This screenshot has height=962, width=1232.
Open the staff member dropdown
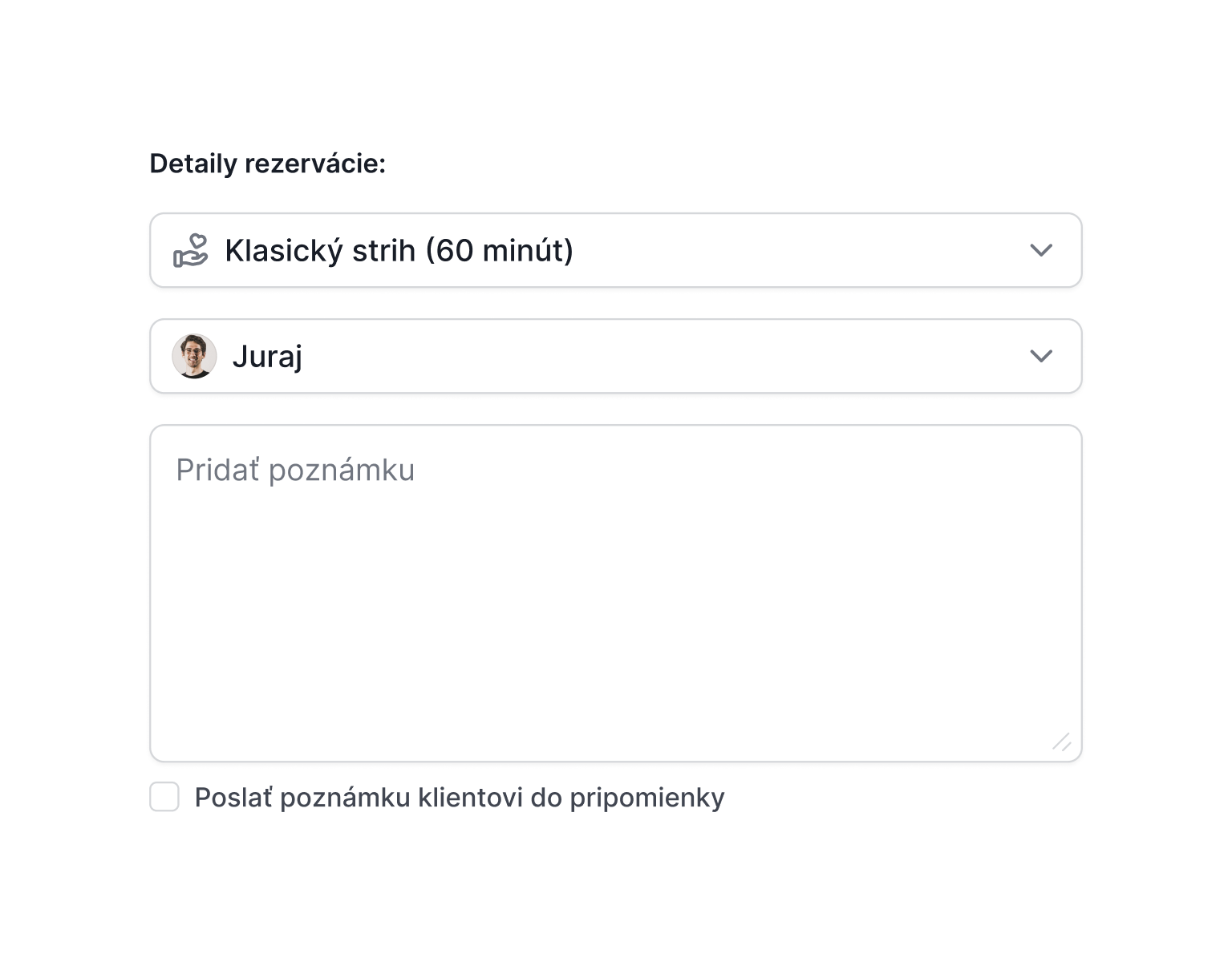[614, 356]
